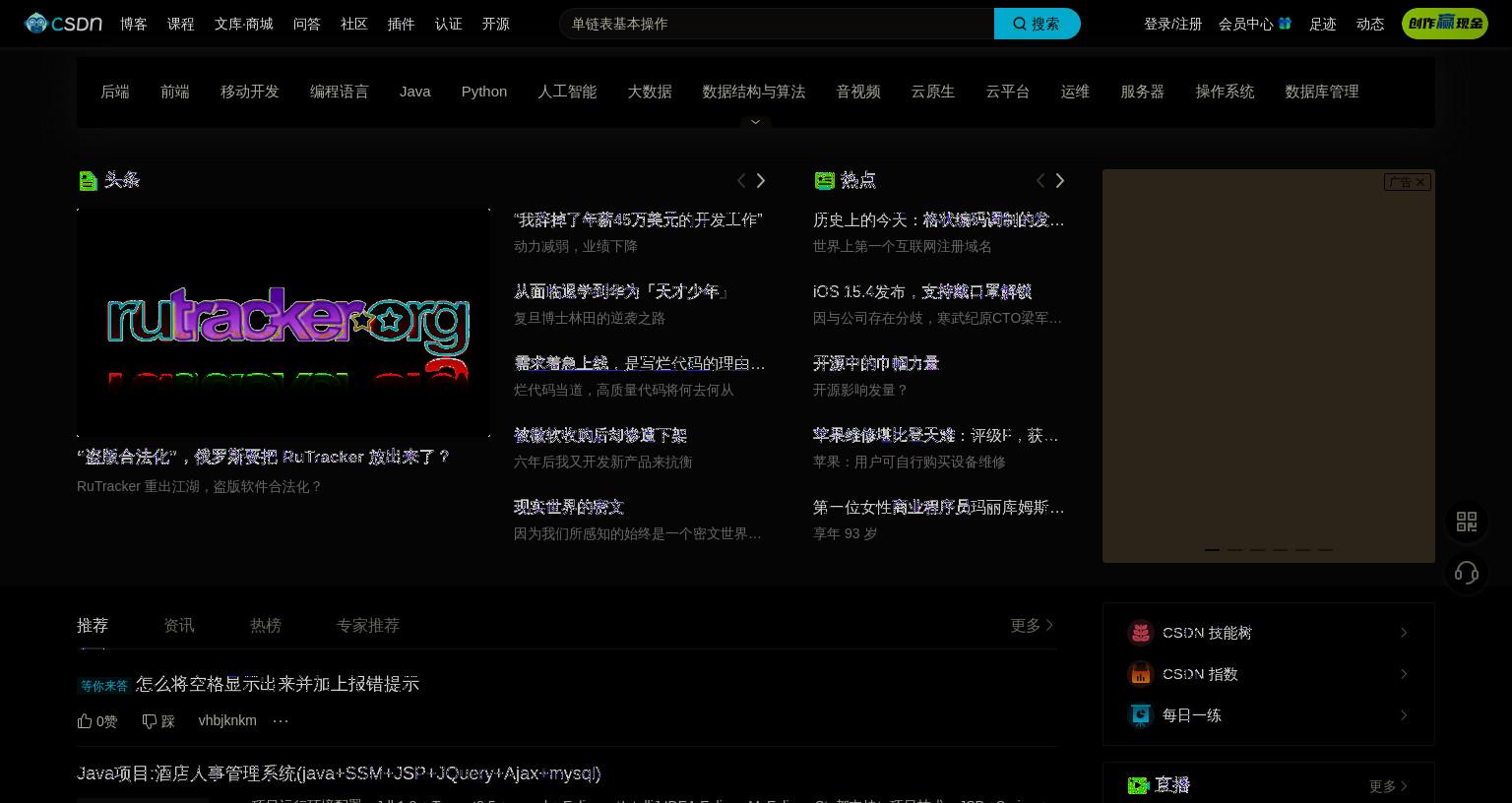Select the 数据结构与算法 category
Image resolution: width=1512 pixels, height=803 pixels.
[754, 92]
